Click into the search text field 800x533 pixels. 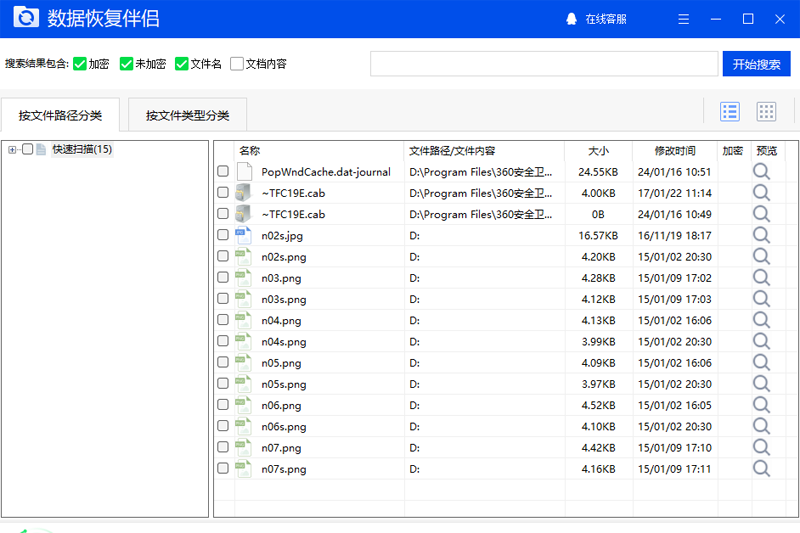click(543, 64)
